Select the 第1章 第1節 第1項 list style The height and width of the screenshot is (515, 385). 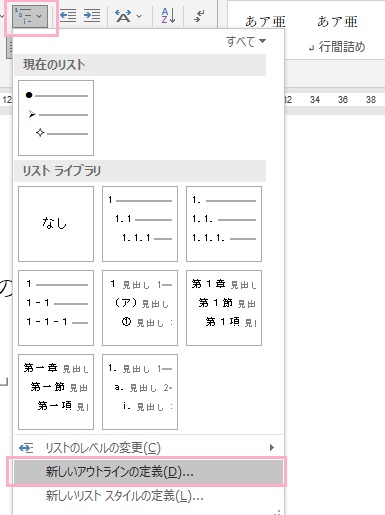[x=224, y=308]
